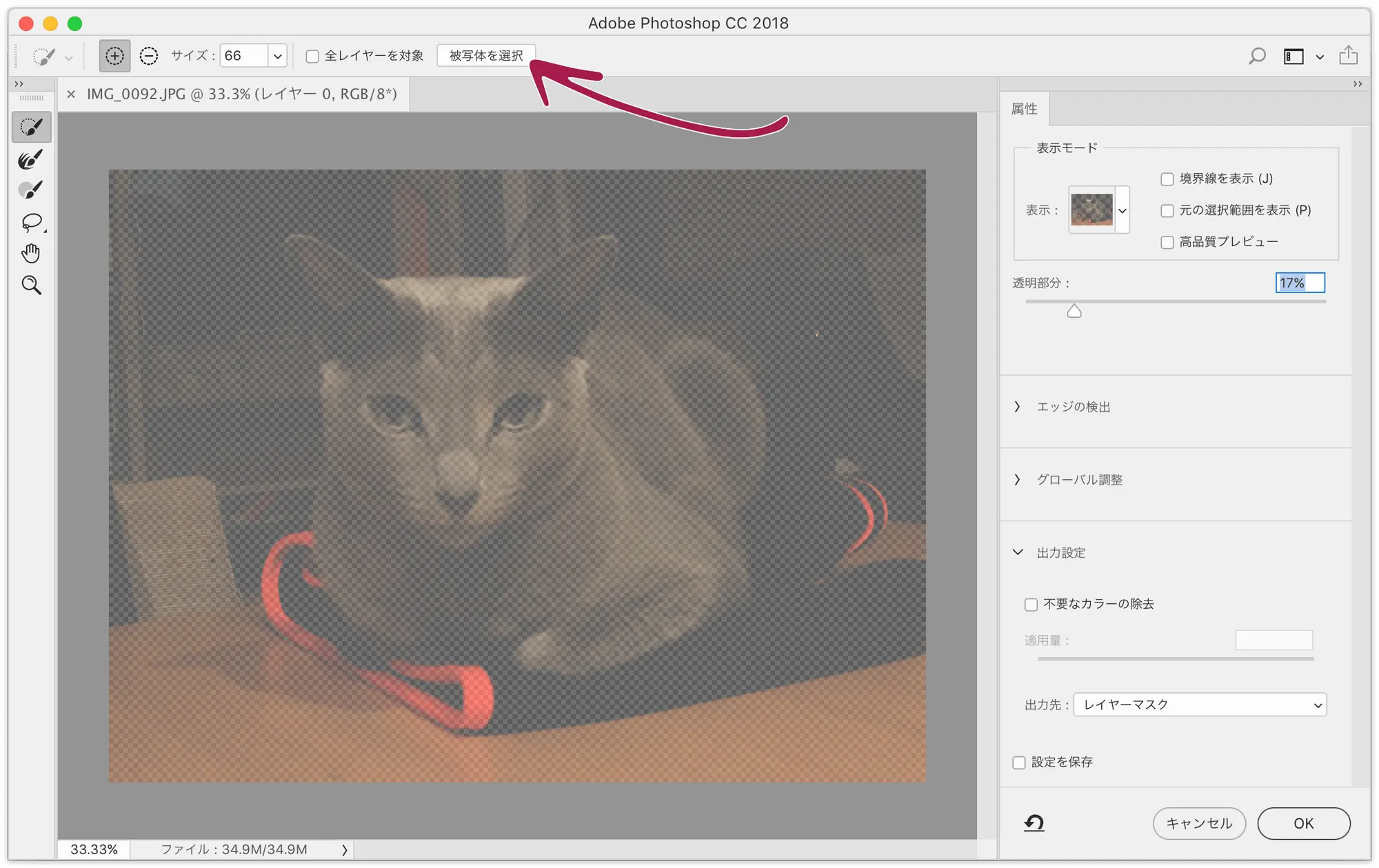Open the 表示 view mode dropdown
The image size is (1379, 868).
click(x=1123, y=210)
